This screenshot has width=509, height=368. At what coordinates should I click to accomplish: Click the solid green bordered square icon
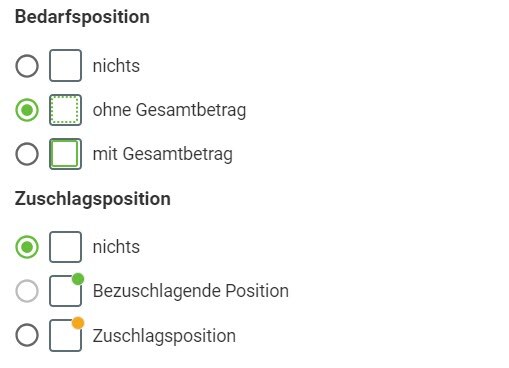[x=65, y=154]
